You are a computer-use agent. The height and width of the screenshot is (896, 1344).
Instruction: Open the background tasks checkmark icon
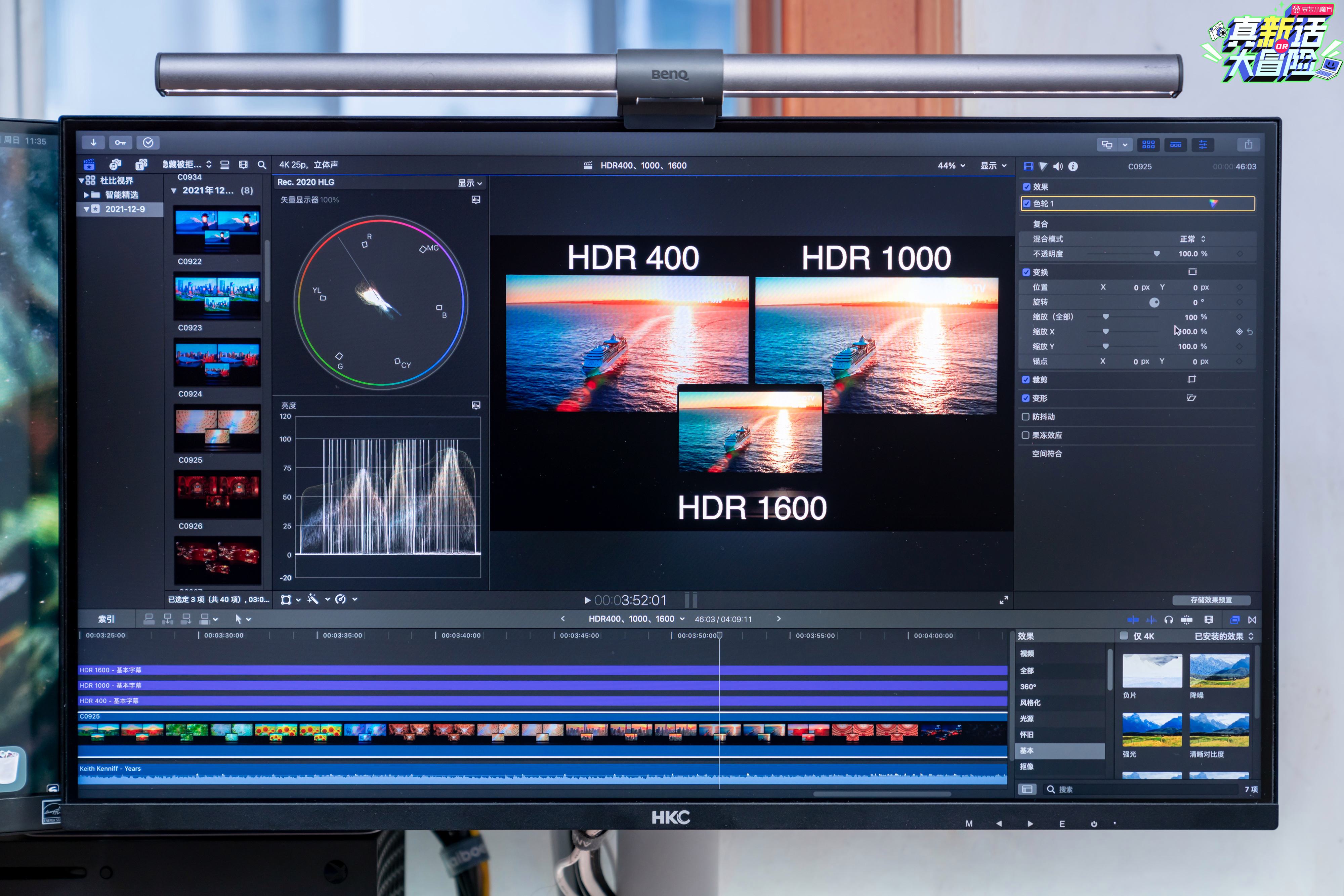[148, 142]
